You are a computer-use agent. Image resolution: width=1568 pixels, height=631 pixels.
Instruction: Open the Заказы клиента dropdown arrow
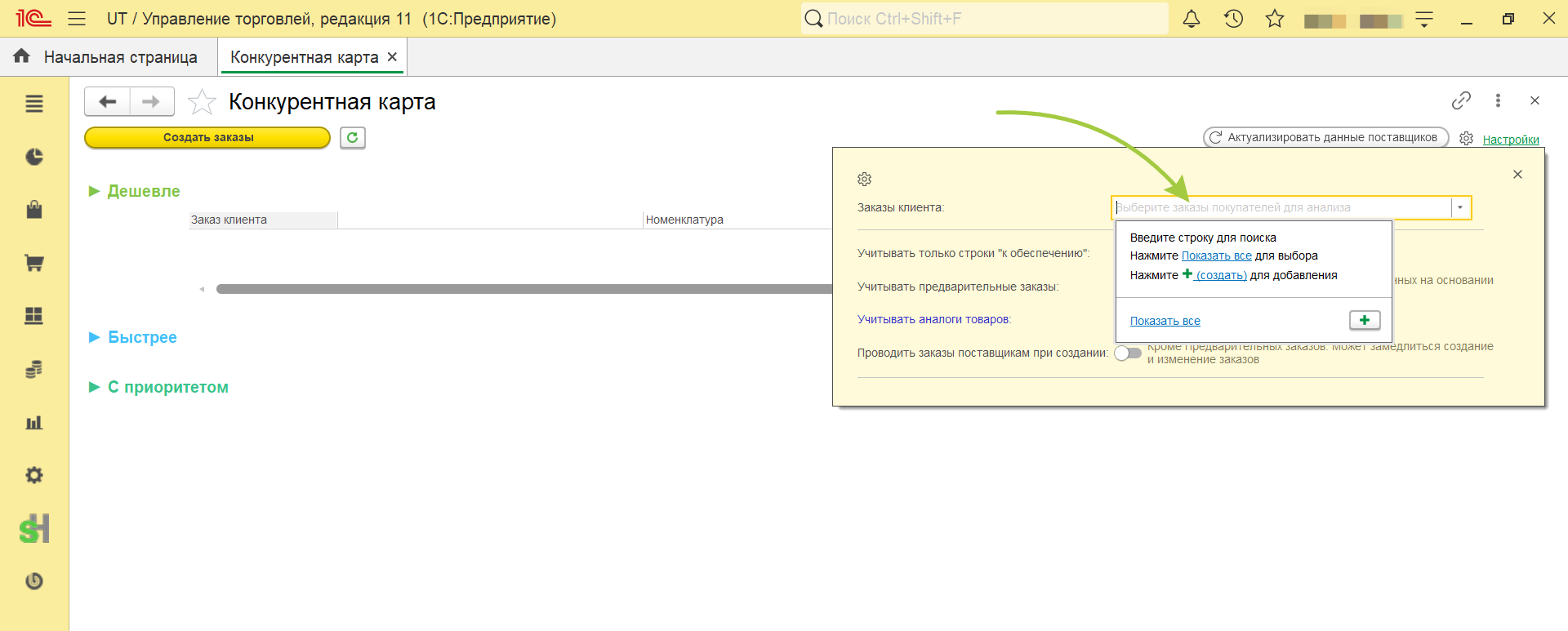1460,208
